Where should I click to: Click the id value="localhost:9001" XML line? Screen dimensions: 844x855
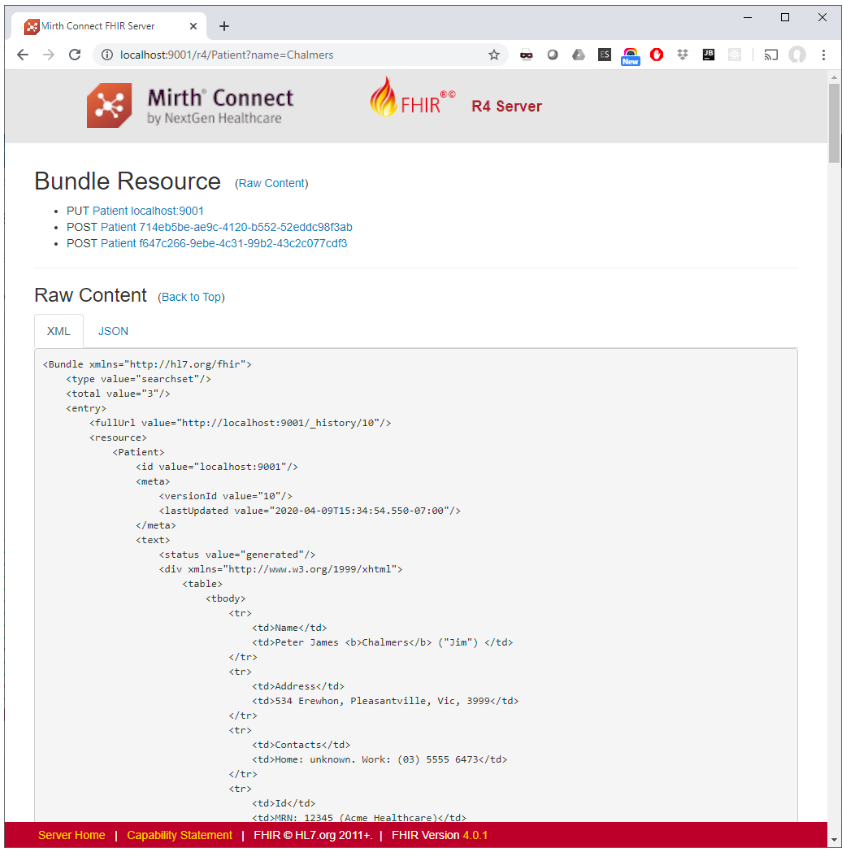[216, 466]
